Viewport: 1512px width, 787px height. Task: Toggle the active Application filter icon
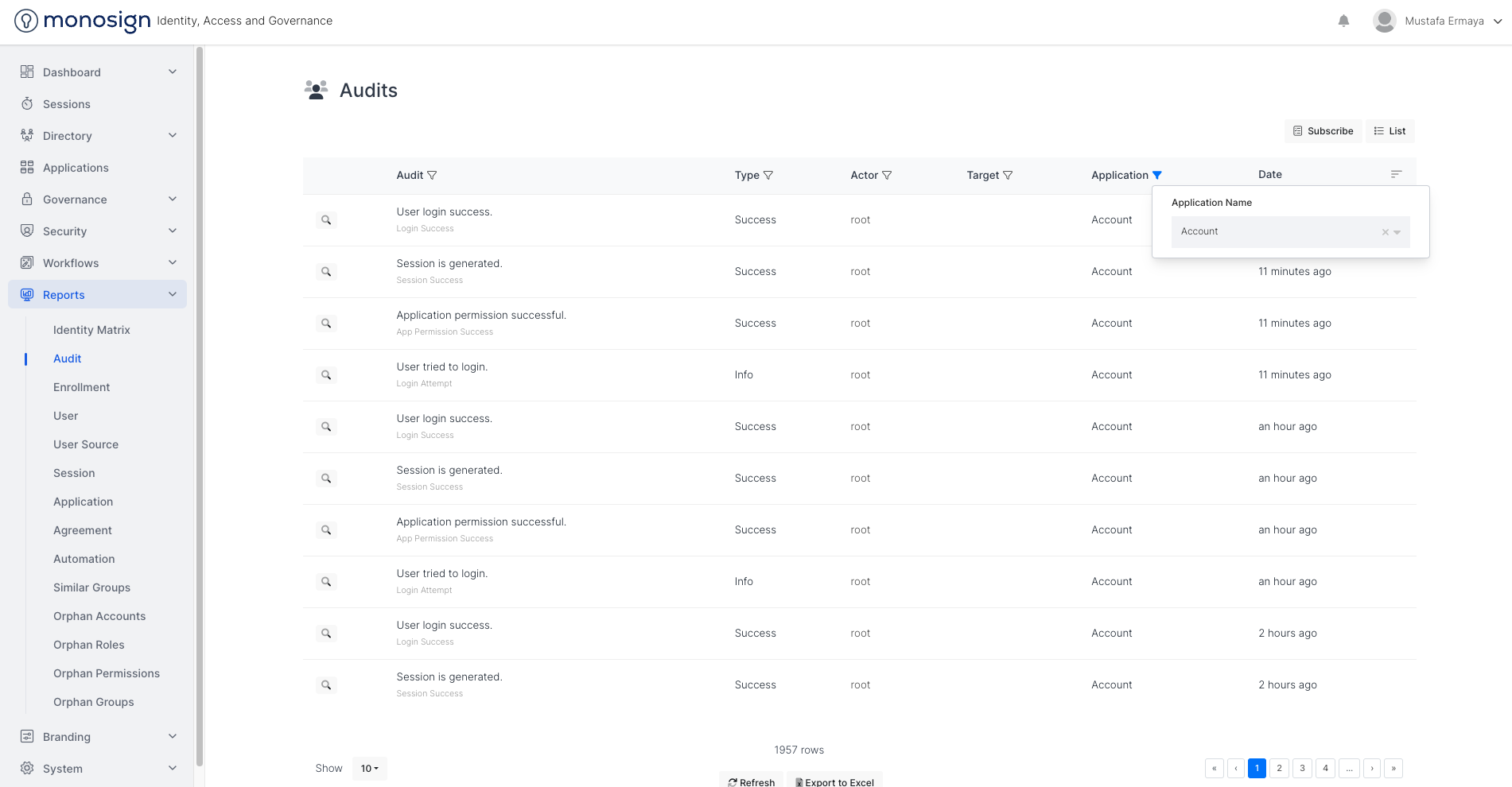point(1157,176)
